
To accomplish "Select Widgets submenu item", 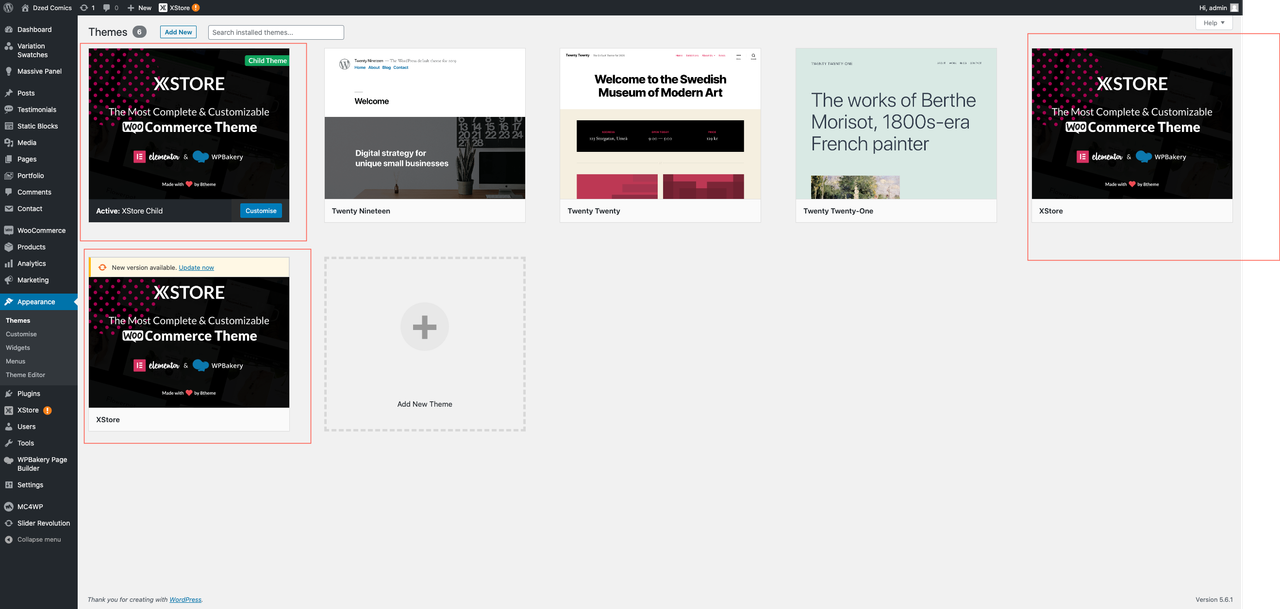I will [x=18, y=347].
